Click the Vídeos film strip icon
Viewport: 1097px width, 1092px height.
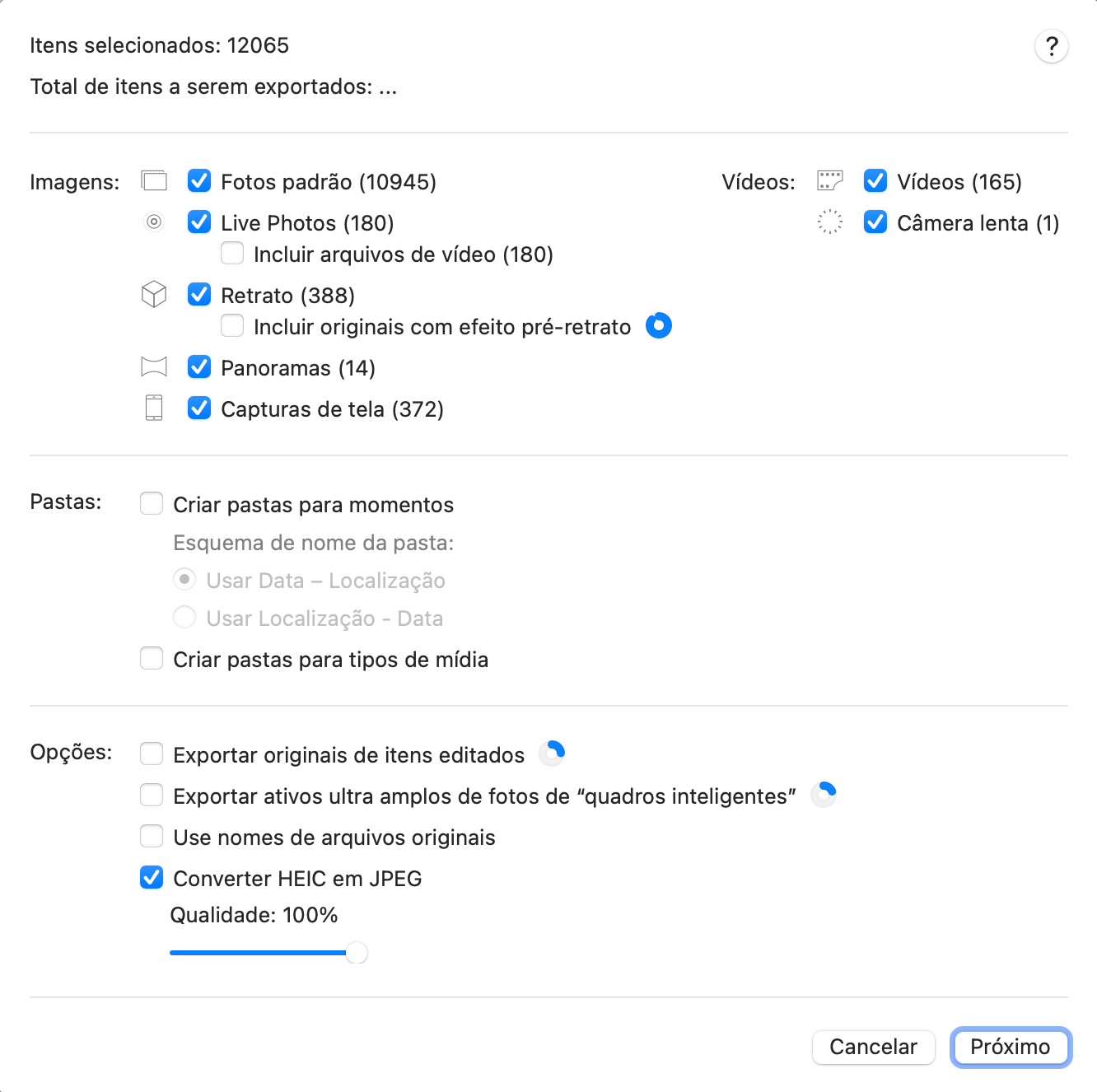coord(829,180)
